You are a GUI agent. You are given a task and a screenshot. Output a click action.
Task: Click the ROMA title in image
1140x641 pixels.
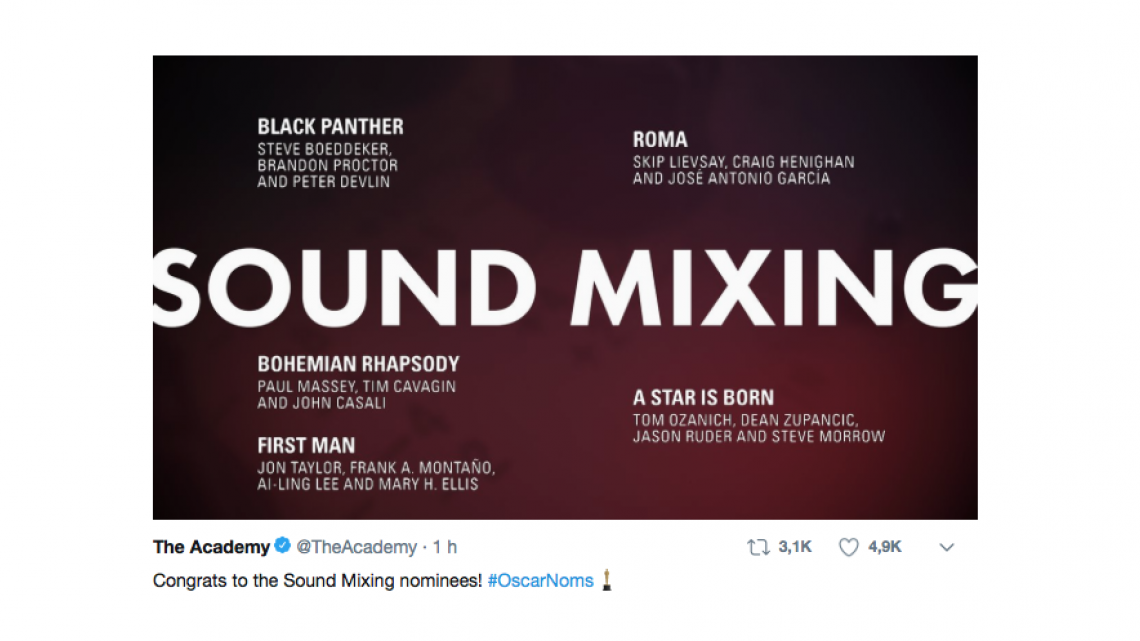tap(660, 140)
